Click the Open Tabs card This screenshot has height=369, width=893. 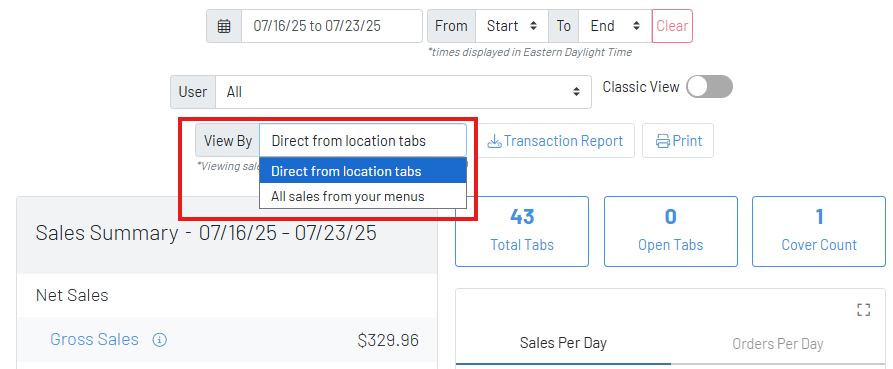[670, 231]
